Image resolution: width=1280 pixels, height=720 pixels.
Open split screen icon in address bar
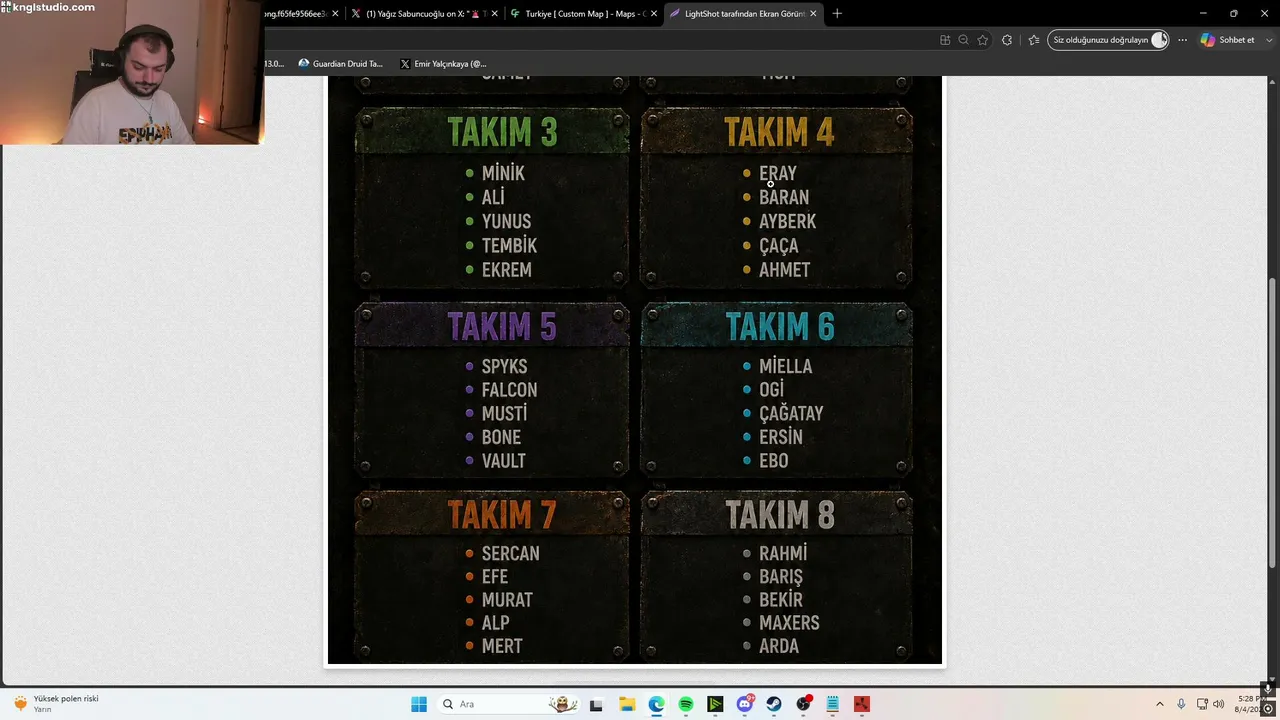coord(944,40)
